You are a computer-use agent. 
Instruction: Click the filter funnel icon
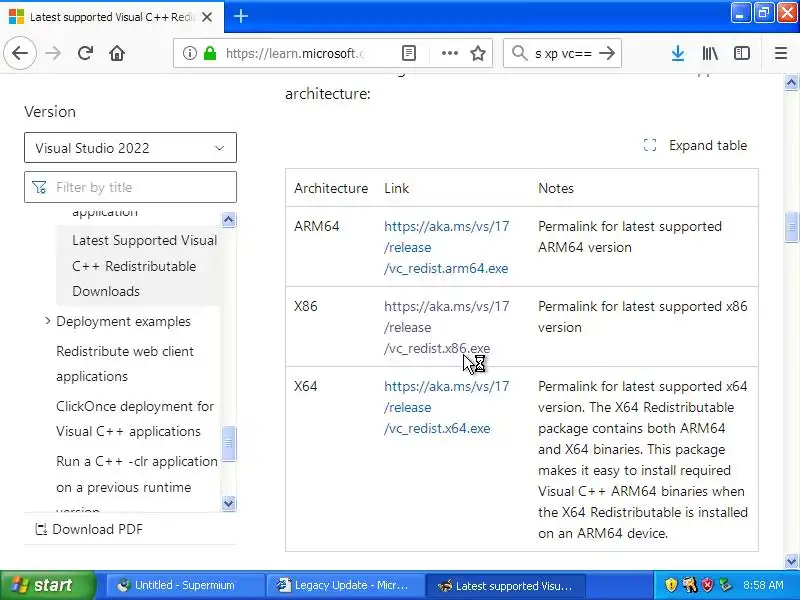(39, 187)
